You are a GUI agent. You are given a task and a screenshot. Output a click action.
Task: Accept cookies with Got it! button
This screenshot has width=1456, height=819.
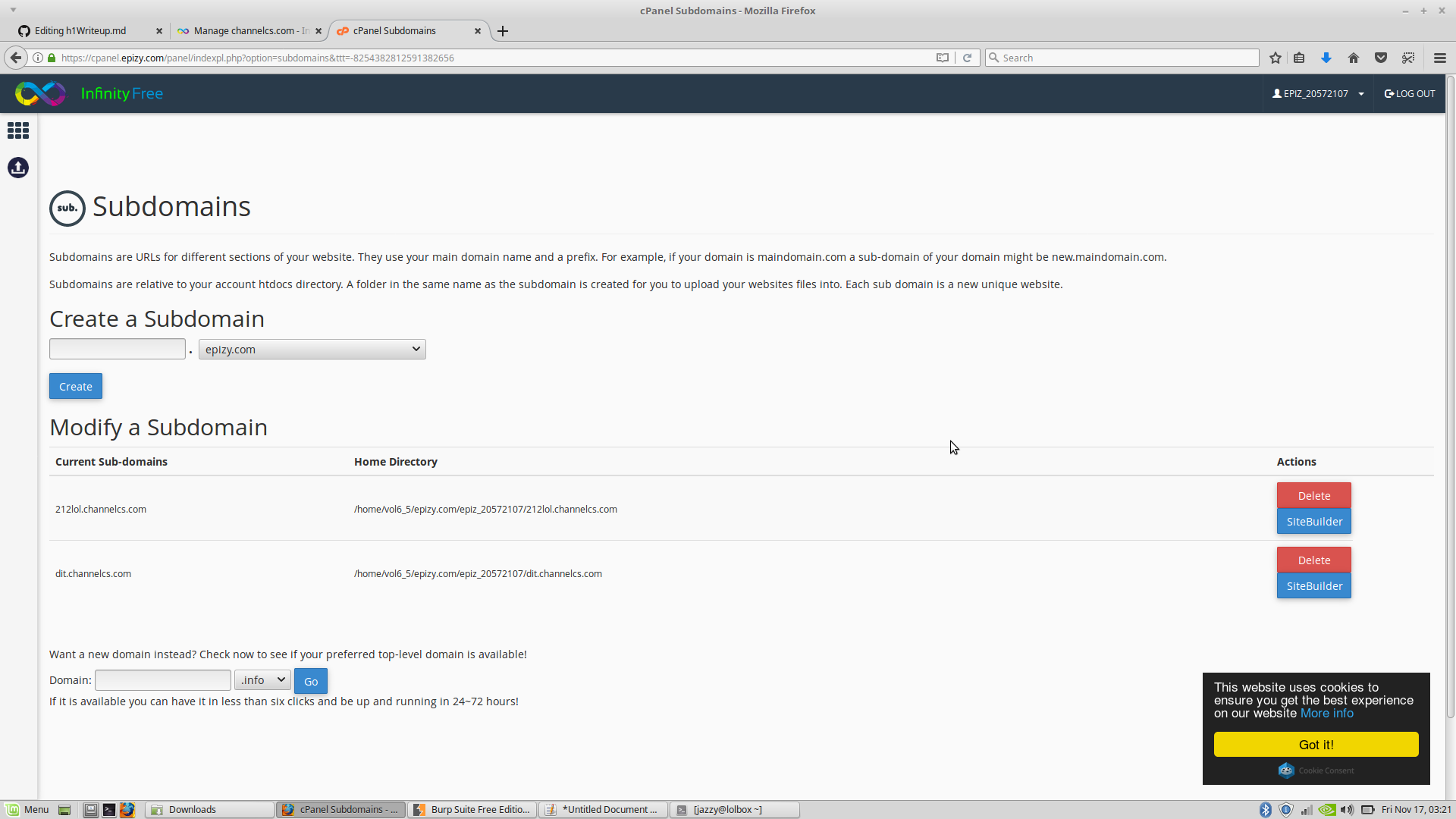[1316, 745]
